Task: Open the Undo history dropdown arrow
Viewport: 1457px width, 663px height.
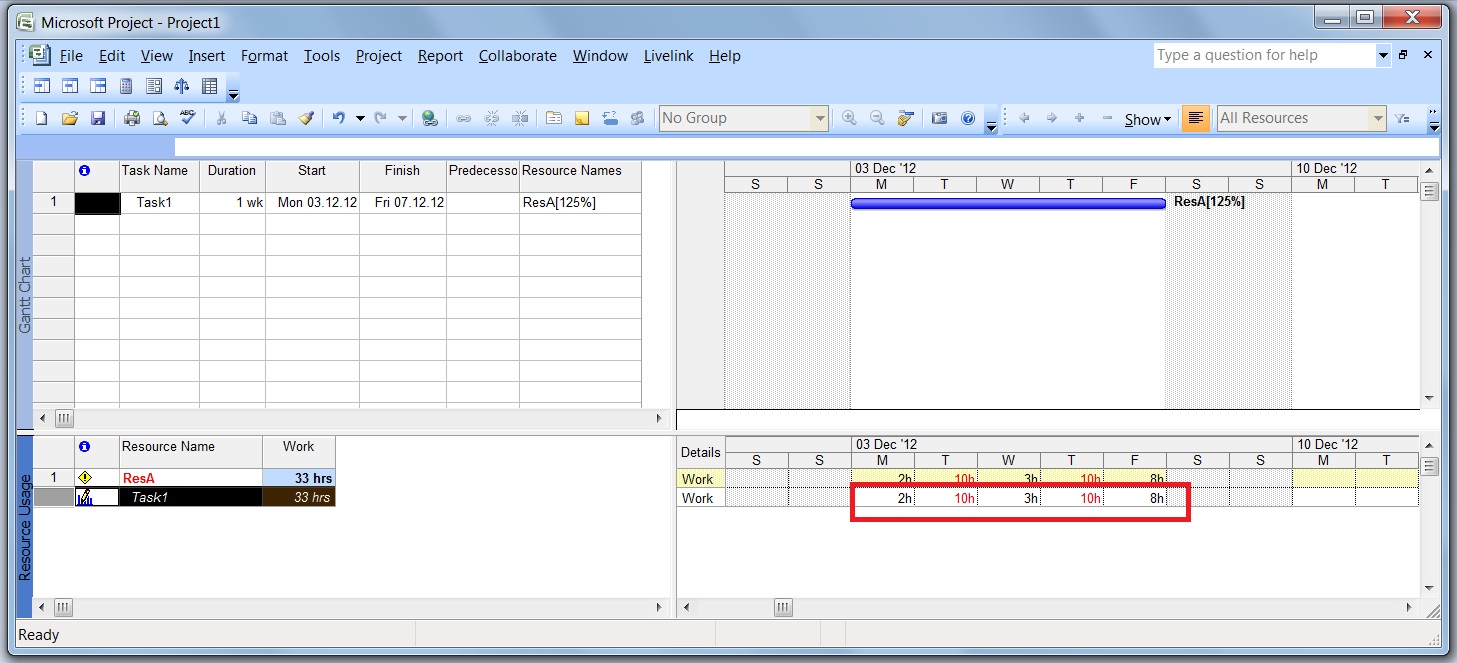Action: click(x=359, y=118)
